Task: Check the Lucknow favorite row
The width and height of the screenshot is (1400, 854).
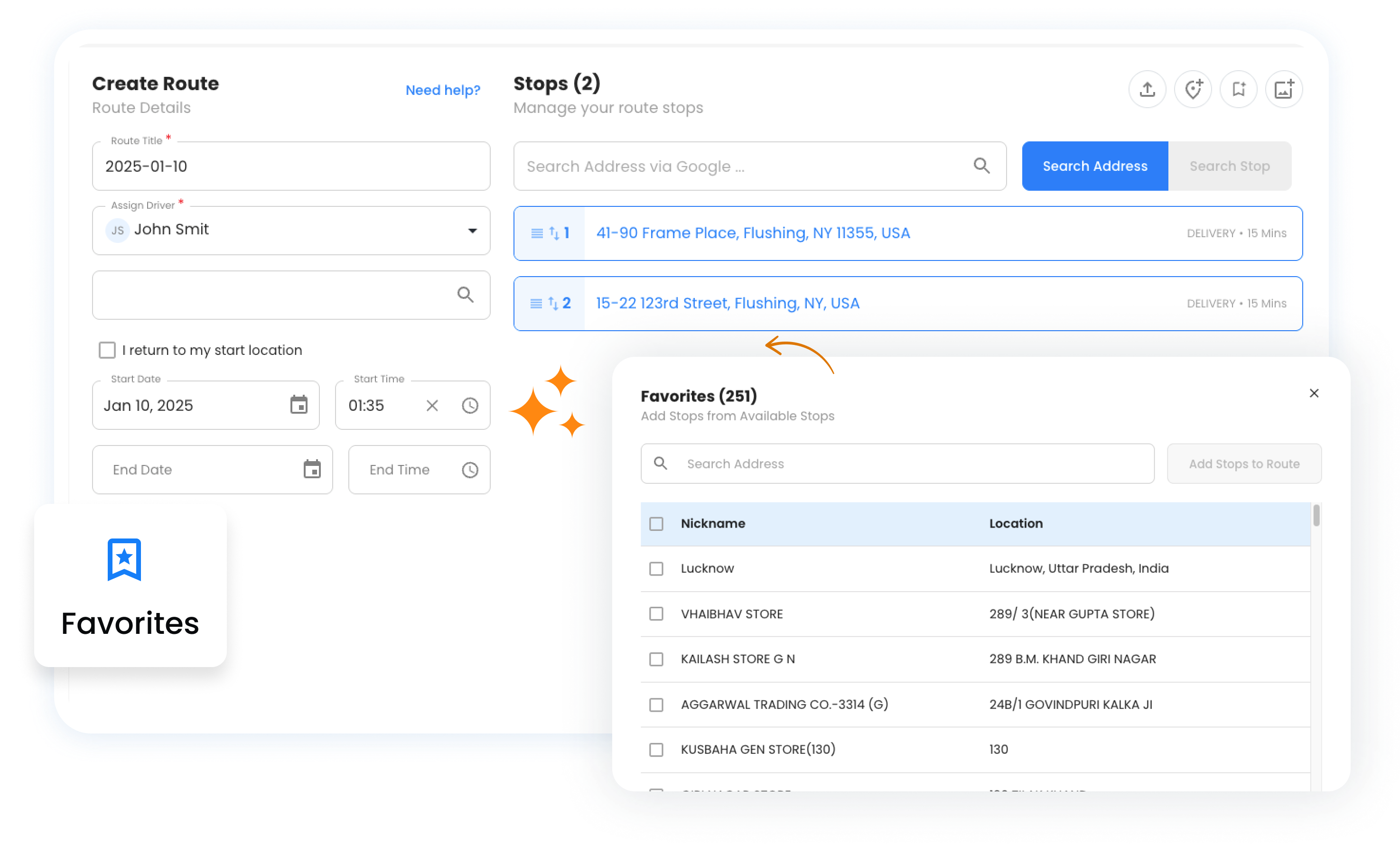Action: click(x=656, y=568)
